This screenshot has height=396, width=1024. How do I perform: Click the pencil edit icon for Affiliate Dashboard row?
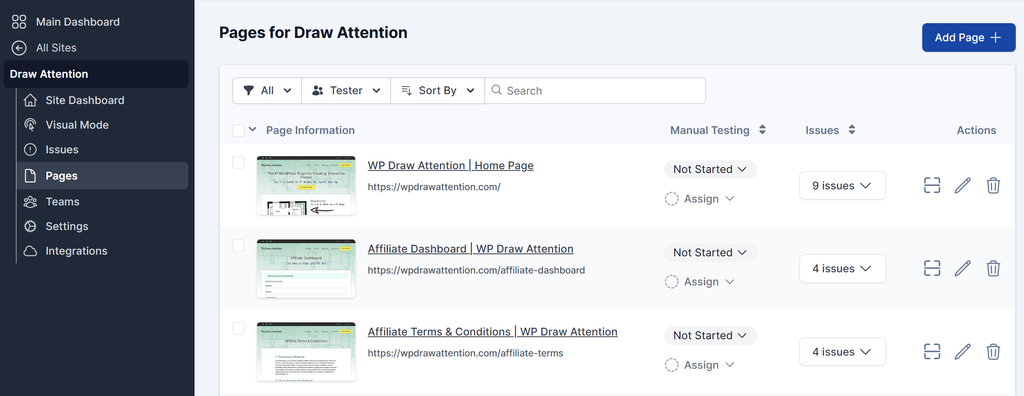point(963,269)
